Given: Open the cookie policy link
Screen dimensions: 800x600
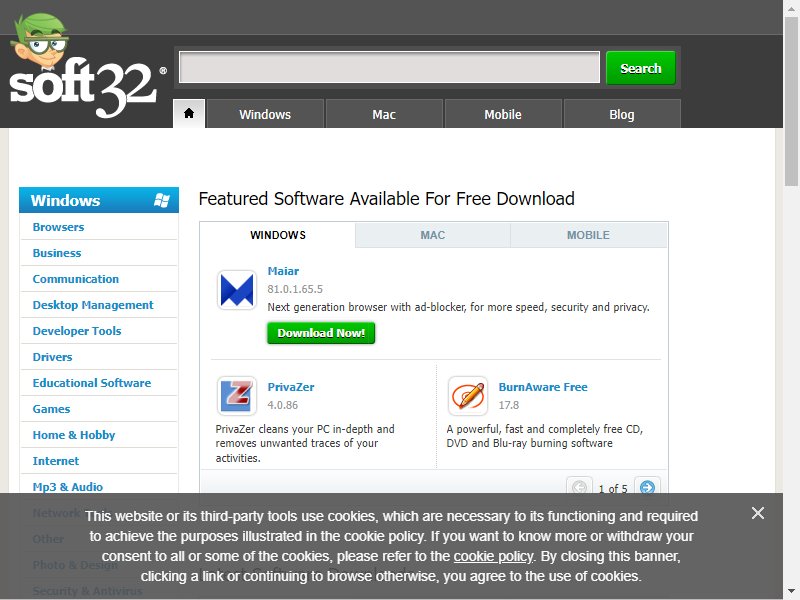Looking at the screenshot, I should [x=493, y=556].
